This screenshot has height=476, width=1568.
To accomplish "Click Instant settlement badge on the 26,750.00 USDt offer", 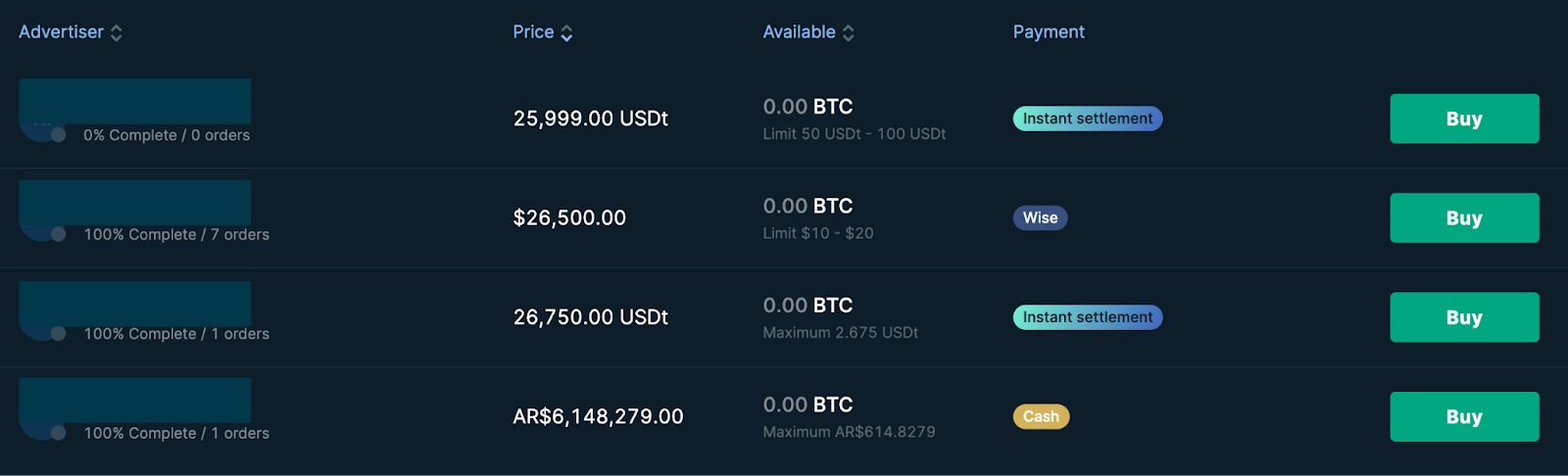I will (x=1087, y=317).
